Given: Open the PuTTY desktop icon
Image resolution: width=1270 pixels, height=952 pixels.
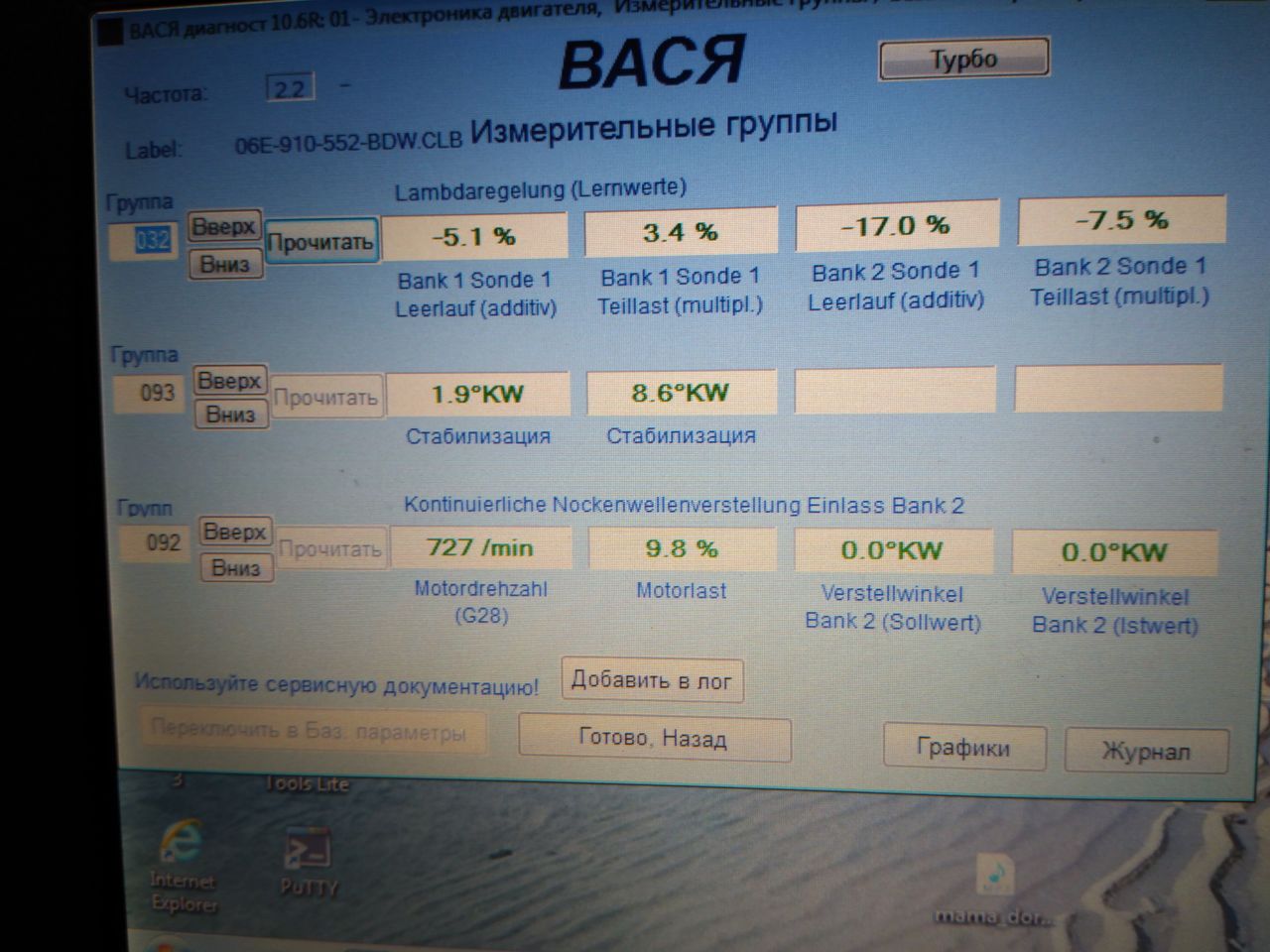Looking at the screenshot, I should 309,863.
